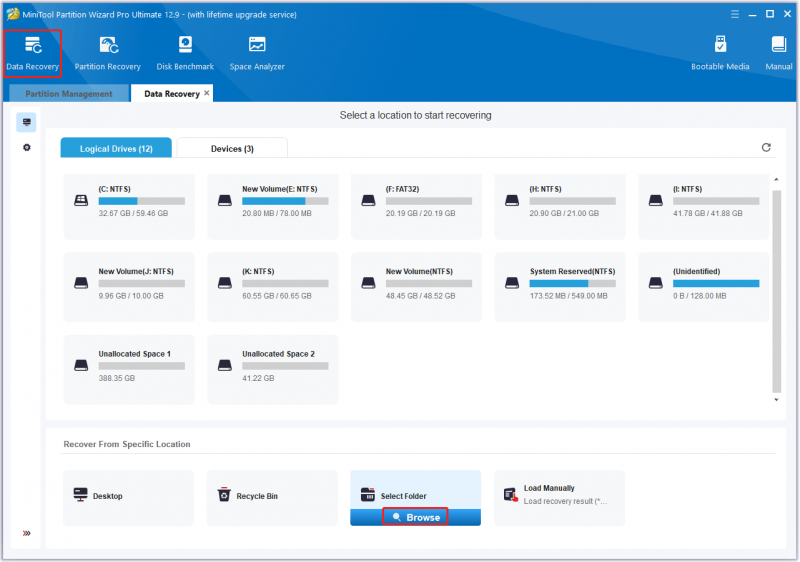Select the New Volume J: NTFS drive icon
Viewport: 800px width, 562px height.
(81, 283)
